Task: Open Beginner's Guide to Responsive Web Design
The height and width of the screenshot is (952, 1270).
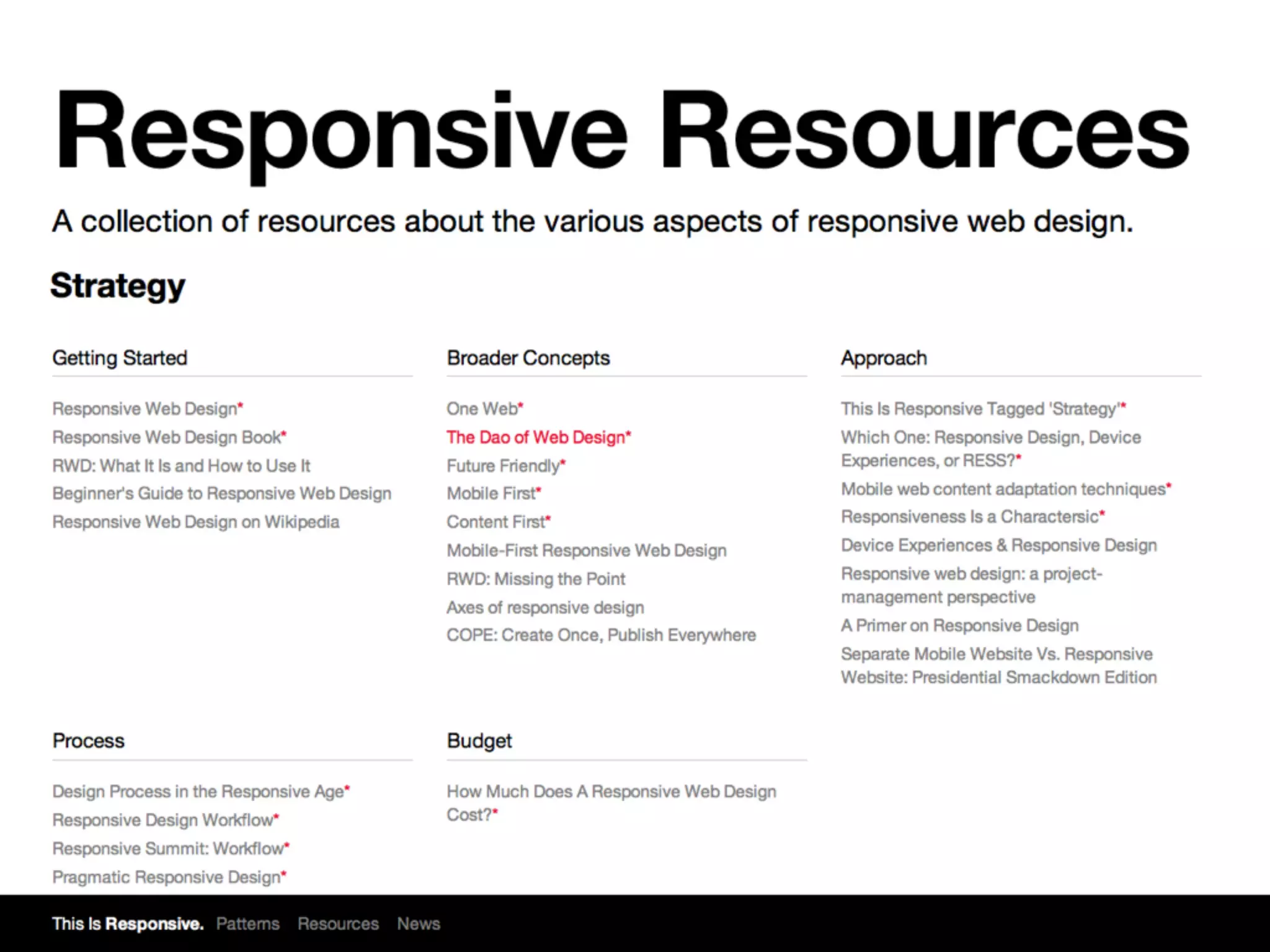Action: coord(221,494)
